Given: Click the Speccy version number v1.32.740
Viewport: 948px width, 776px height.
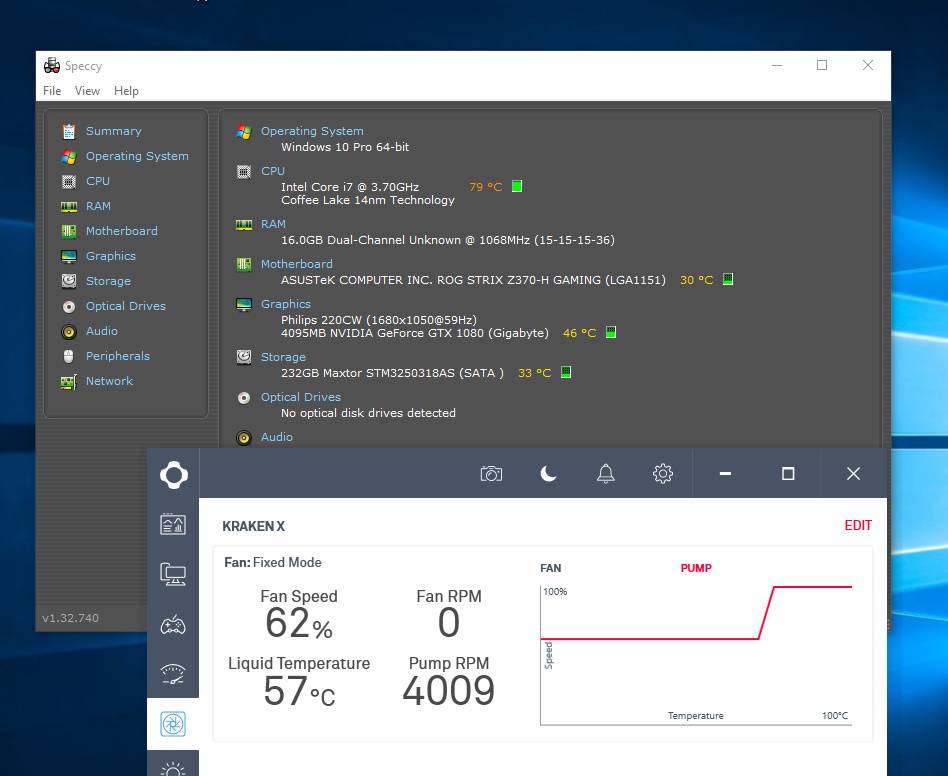Looking at the screenshot, I should pos(71,618).
